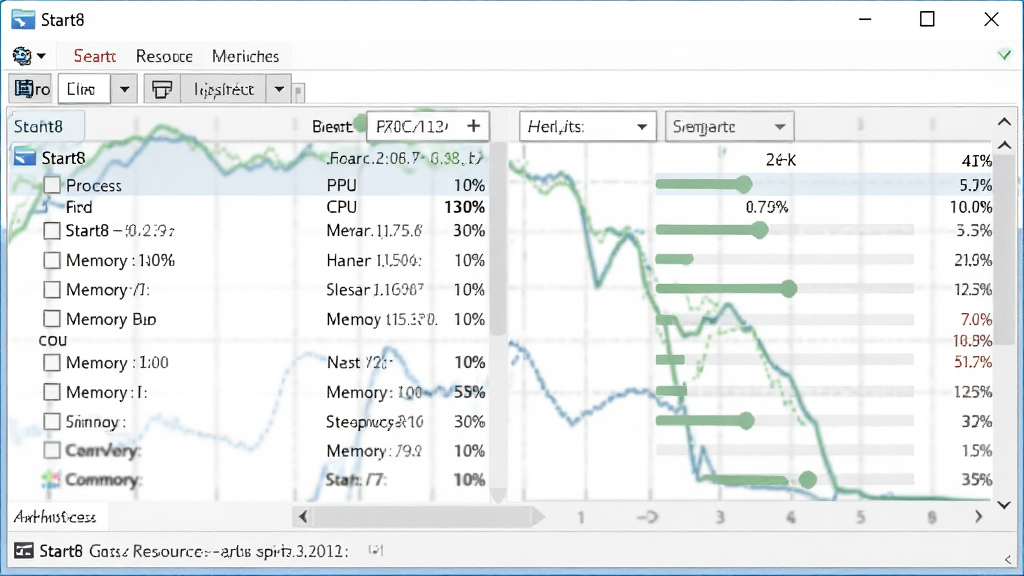Click the timeline right arrow
Viewport: 1024px width, 576px height.
click(978, 517)
